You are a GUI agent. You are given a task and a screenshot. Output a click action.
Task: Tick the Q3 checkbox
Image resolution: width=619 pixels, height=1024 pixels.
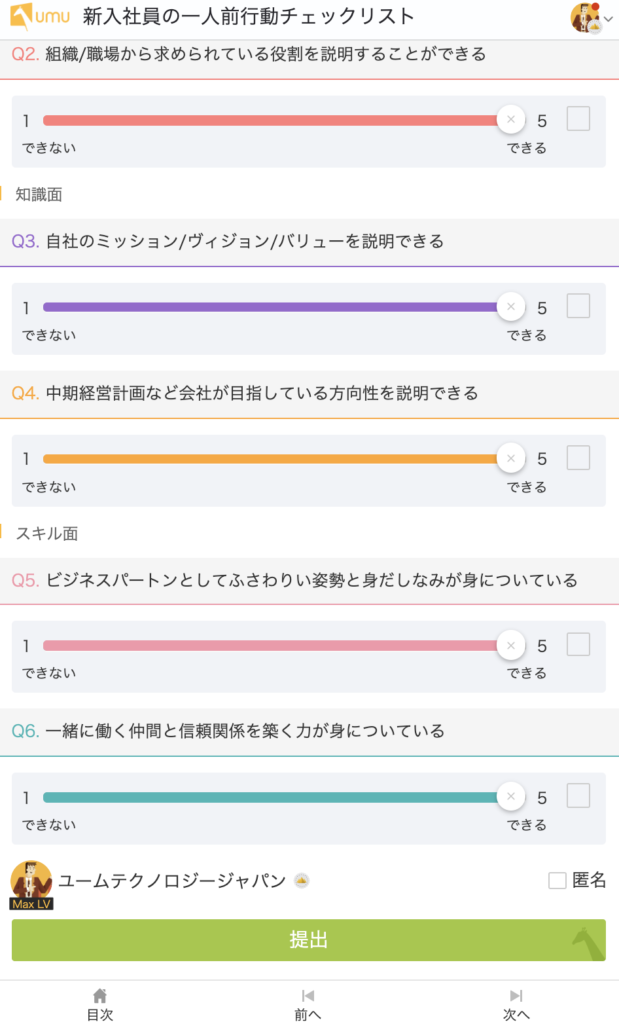[x=578, y=306]
